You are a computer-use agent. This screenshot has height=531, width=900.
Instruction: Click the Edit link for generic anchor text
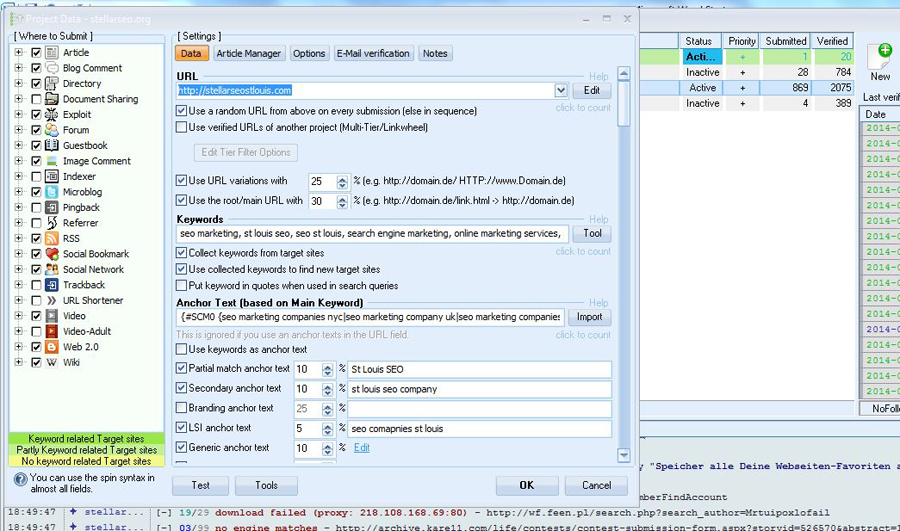point(361,448)
